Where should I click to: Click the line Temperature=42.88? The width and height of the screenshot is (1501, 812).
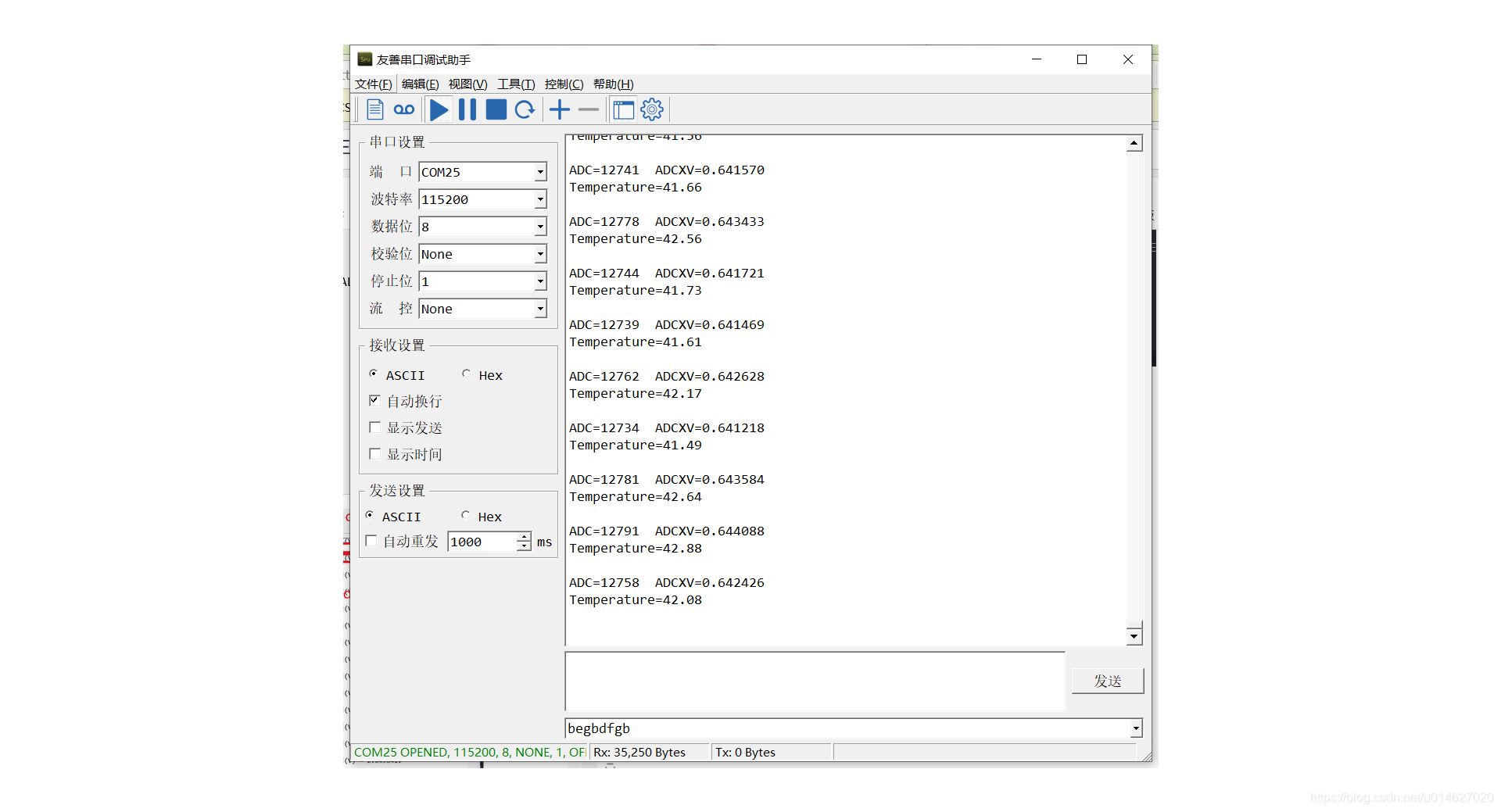[x=636, y=549]
